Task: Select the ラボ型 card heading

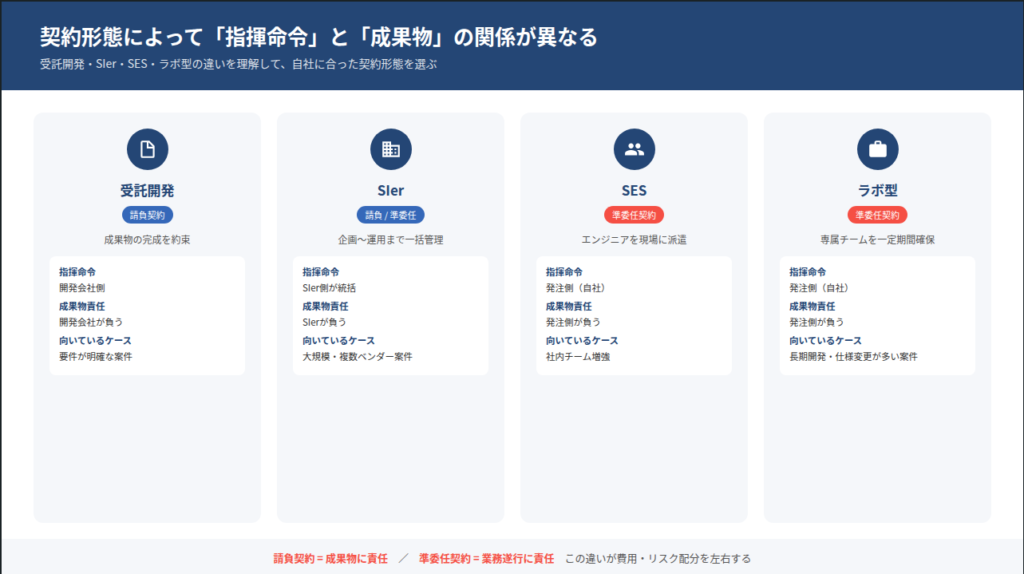Action: 877,191
